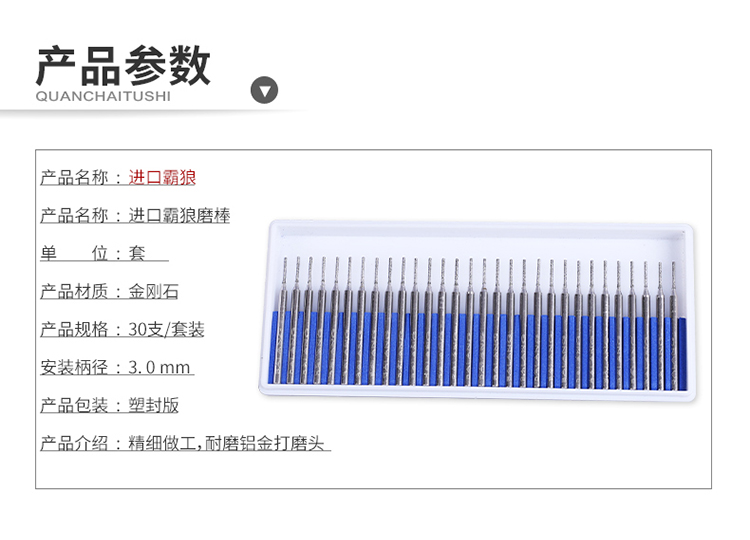Click the QUANCHAITUSHI subtitle text
Image resolution: width=750 pixels, height=540 pixels.
[x=103, y=96]
